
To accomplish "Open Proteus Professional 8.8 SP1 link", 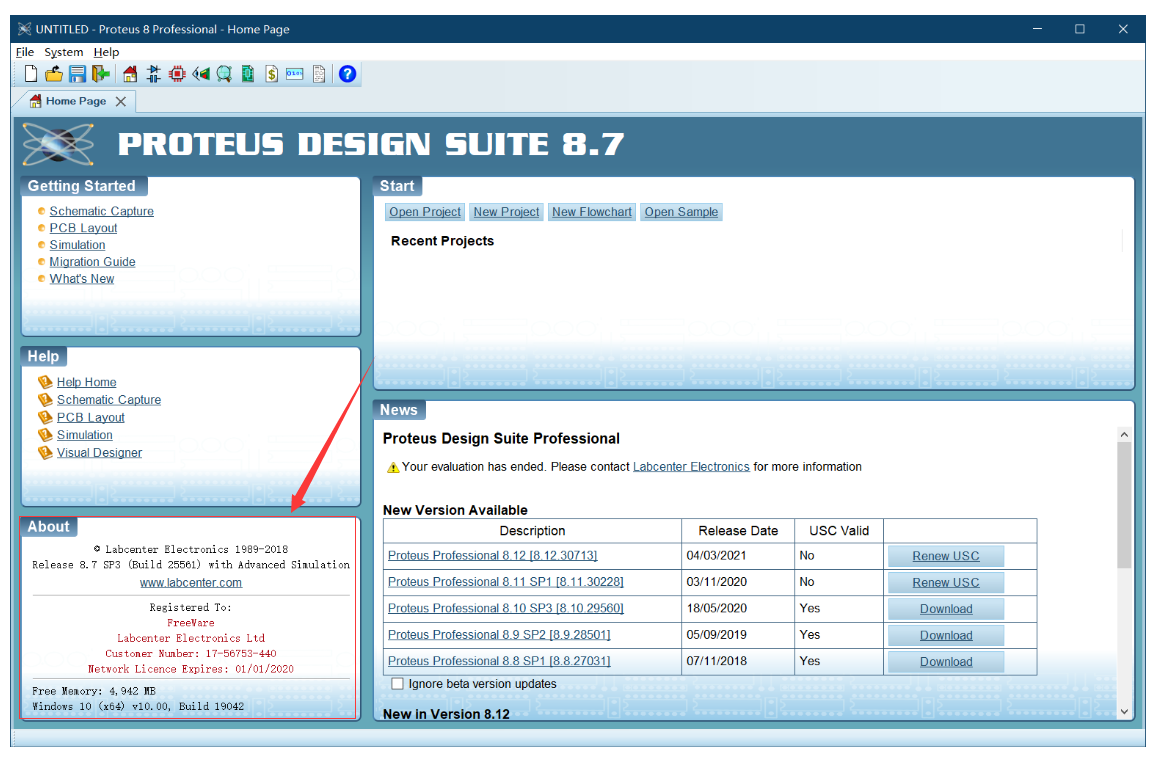I will tap(499, 661).
